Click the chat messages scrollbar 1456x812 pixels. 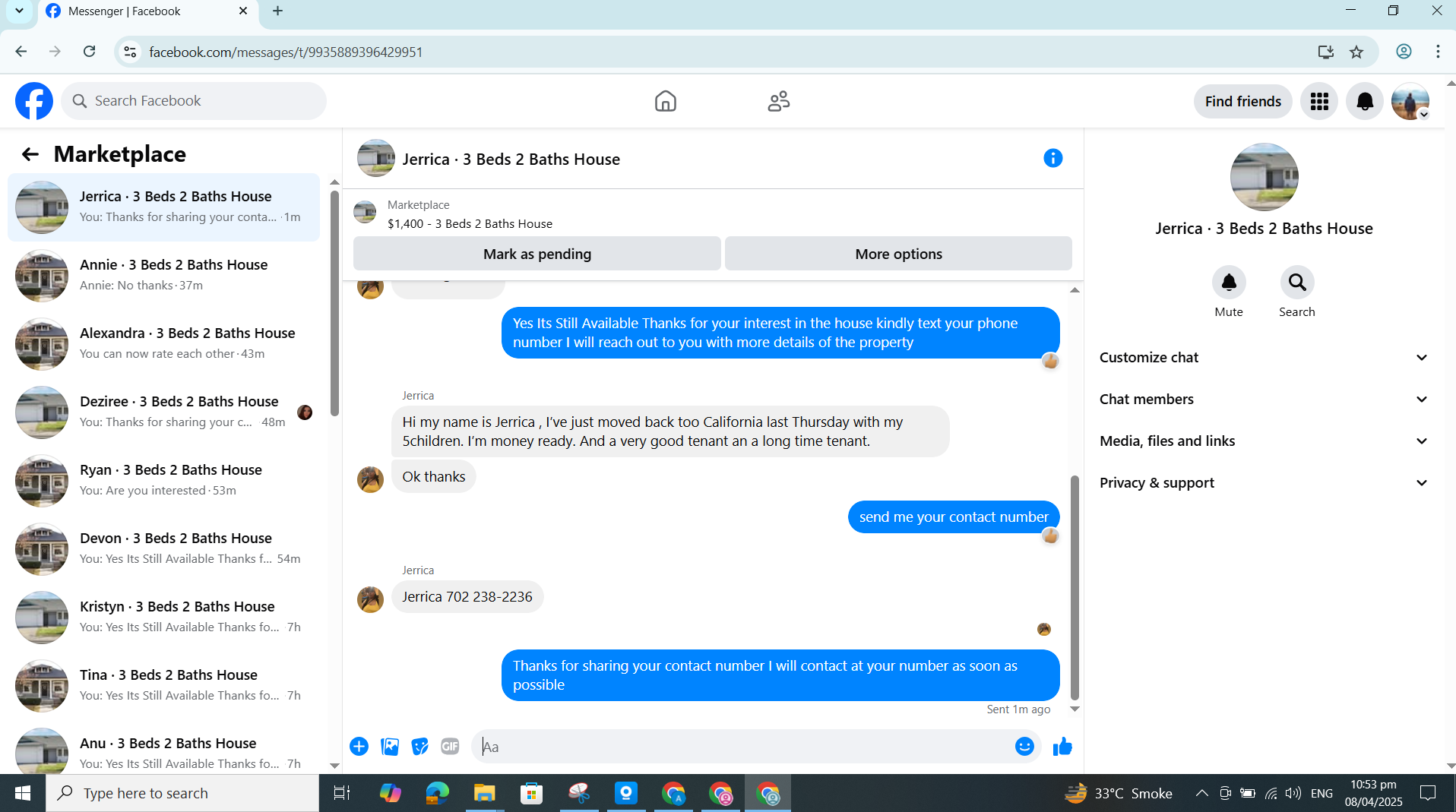pos(1075,586)
